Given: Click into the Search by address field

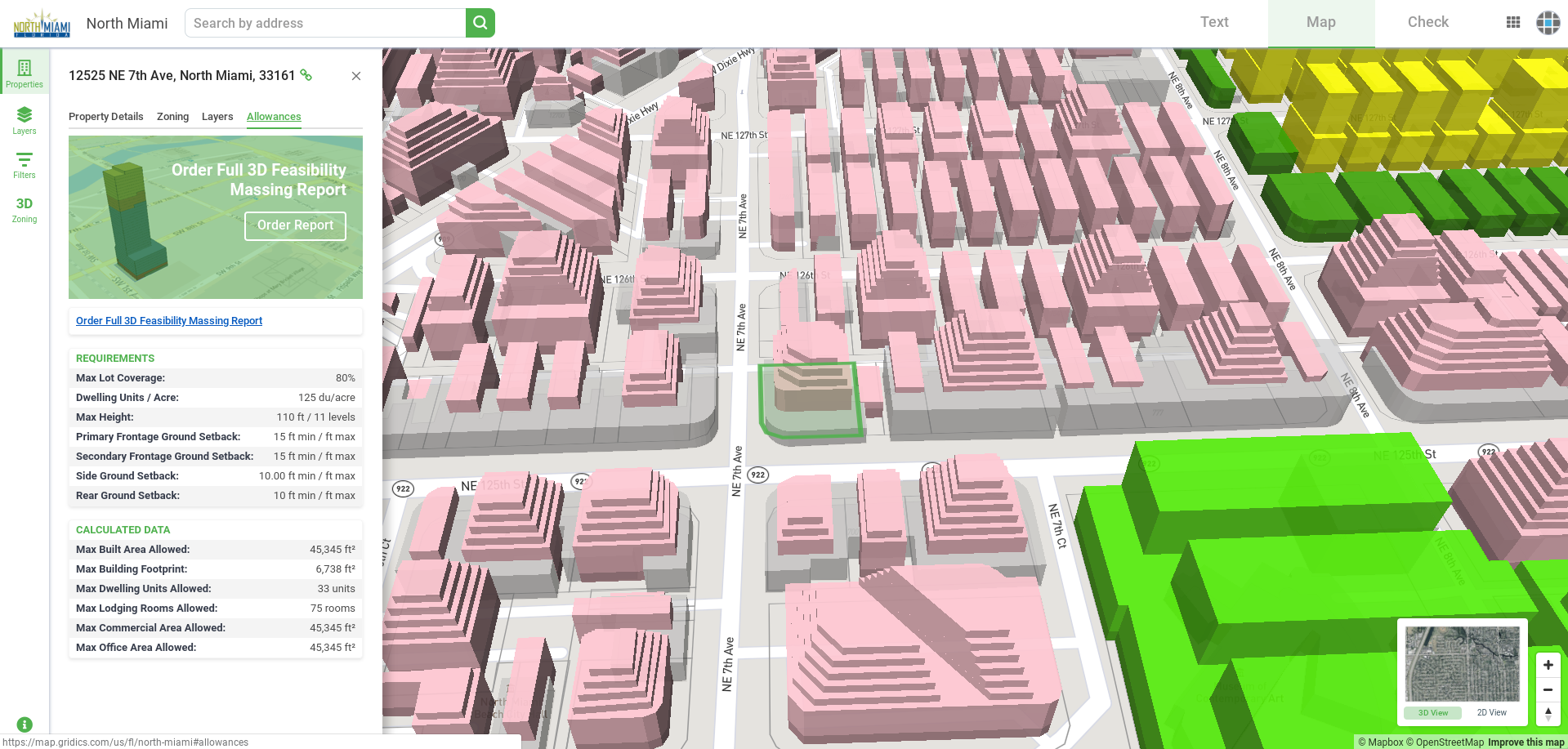Looking at the screenshot, I should (325, 23).
